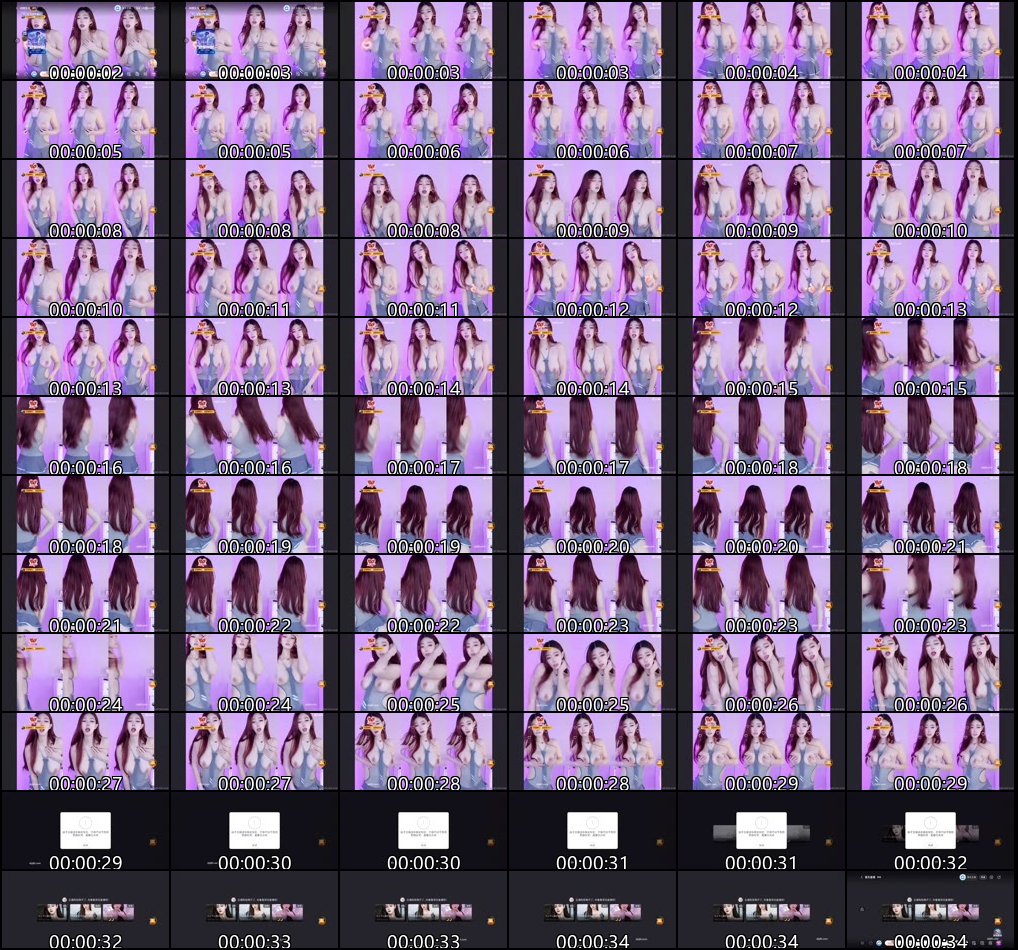Click 00:00:31 frame with blurred strip behind dialog
The image size is (1018, 950).
click(x=762, y=830)
